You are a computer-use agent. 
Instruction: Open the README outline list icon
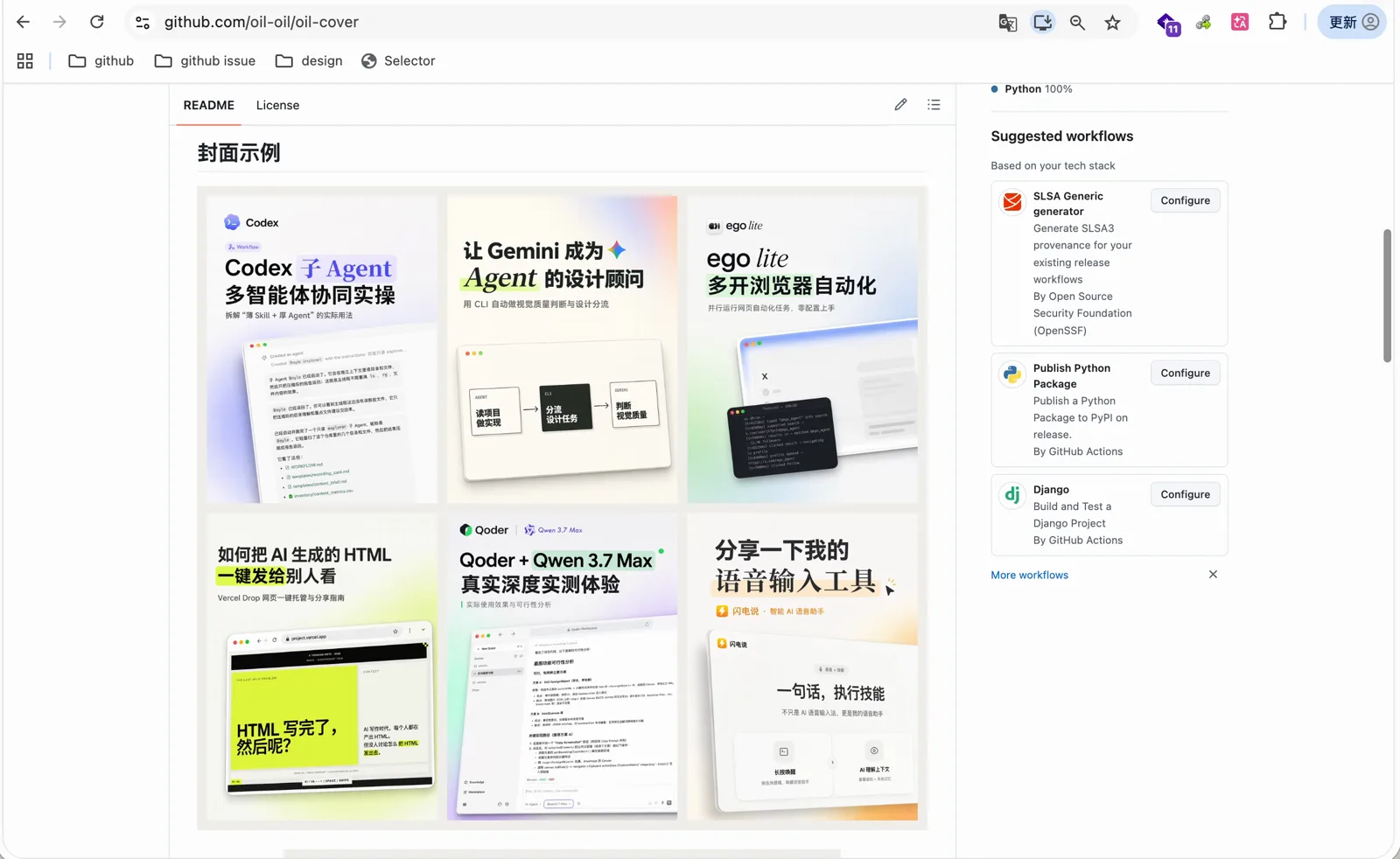click(934, 104)
